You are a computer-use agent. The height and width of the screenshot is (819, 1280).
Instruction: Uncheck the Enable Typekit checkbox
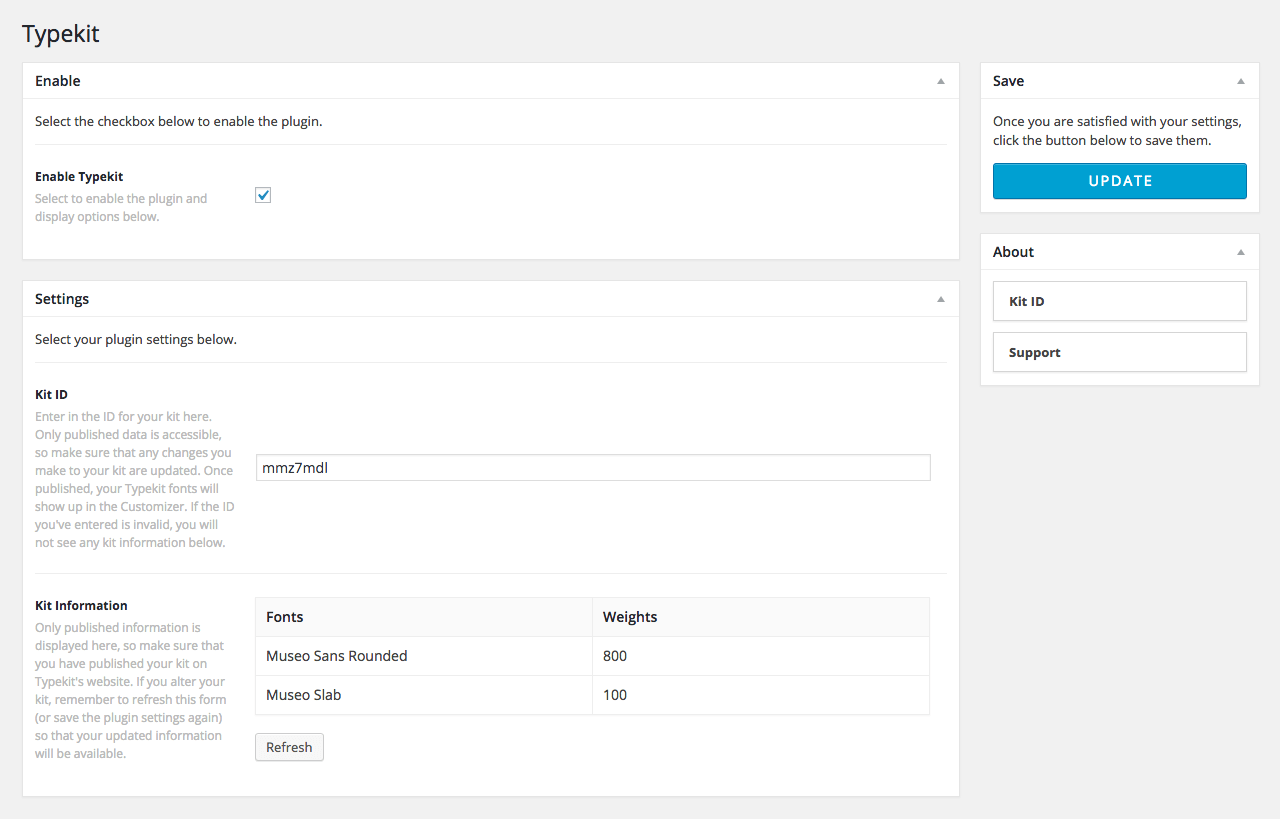(x=263, y=196)
